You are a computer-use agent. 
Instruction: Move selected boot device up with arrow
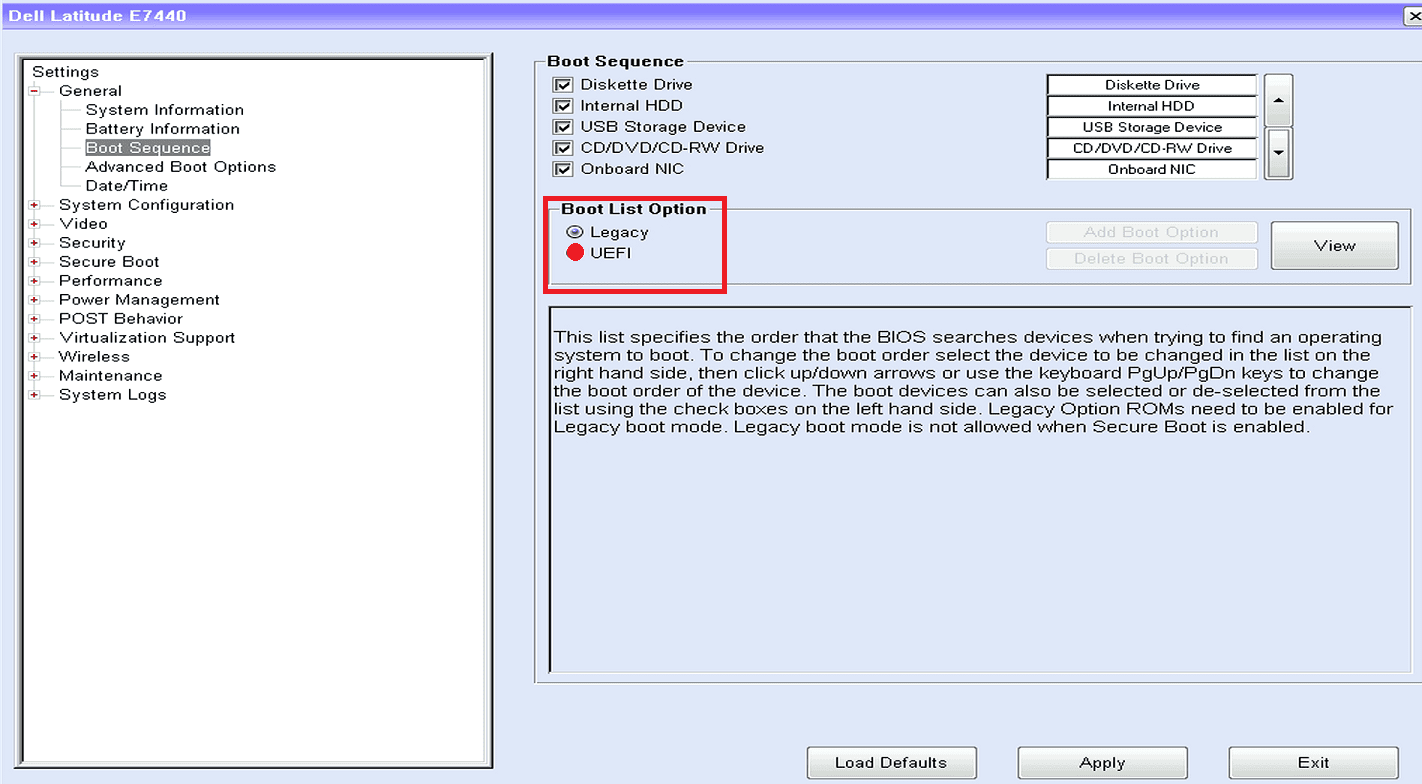(x=1278, y=100)
